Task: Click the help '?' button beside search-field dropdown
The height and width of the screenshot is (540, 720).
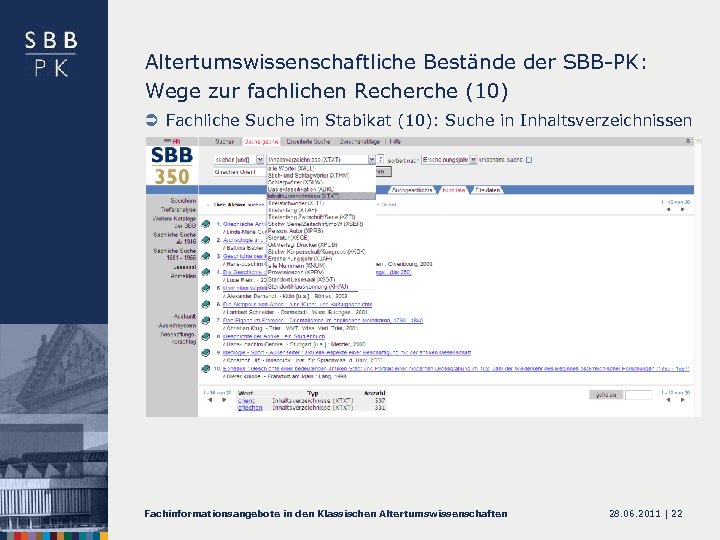Action: [380, 159]
